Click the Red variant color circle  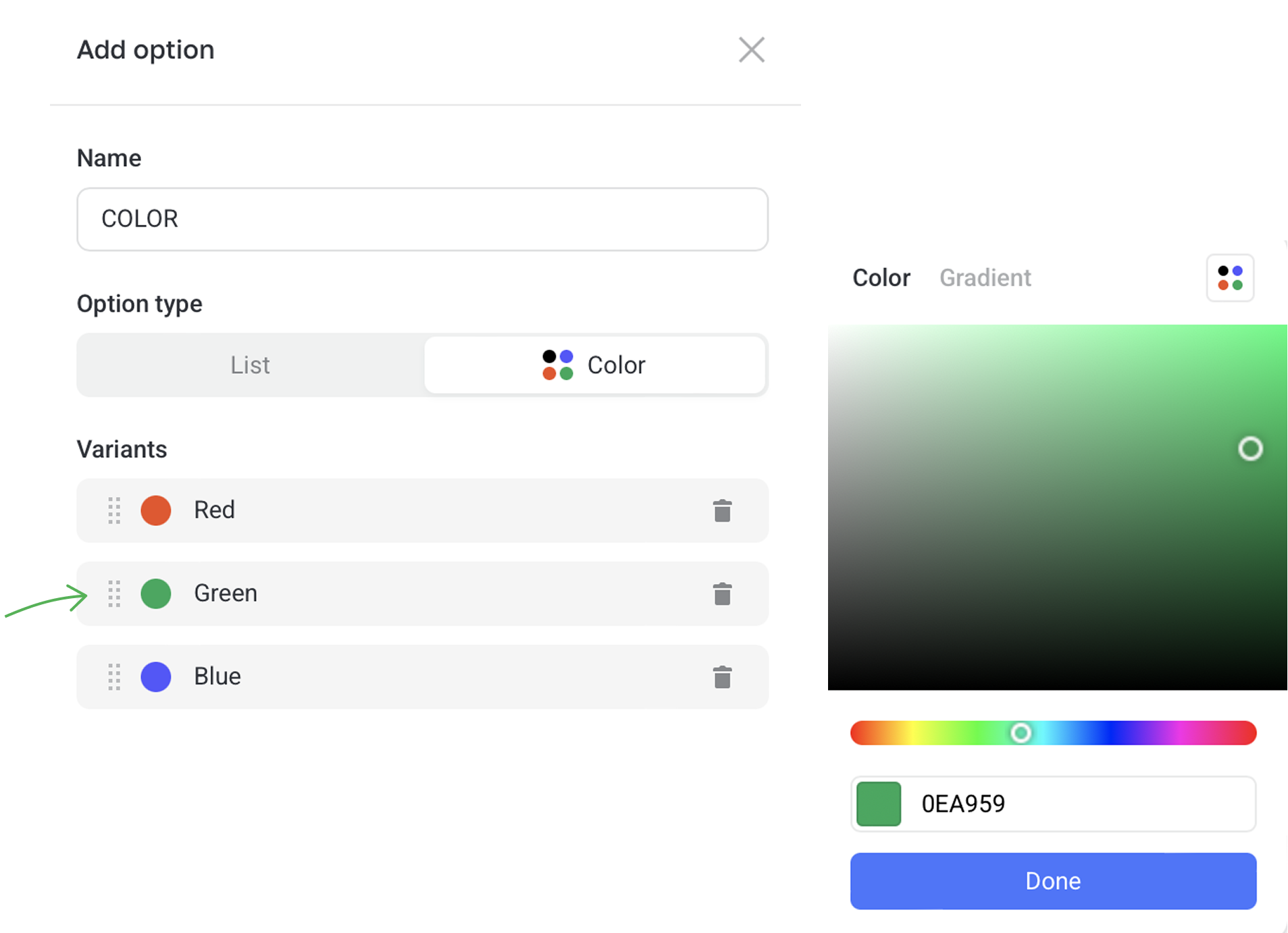156,510
